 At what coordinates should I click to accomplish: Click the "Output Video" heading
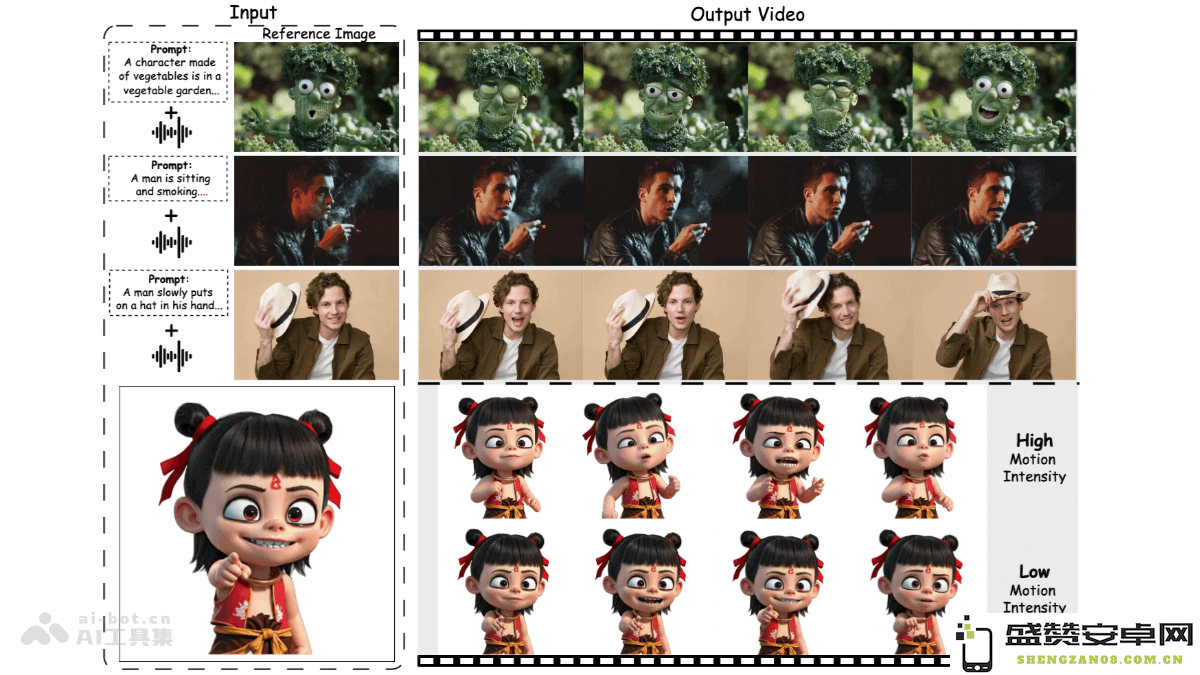point(747,14)
